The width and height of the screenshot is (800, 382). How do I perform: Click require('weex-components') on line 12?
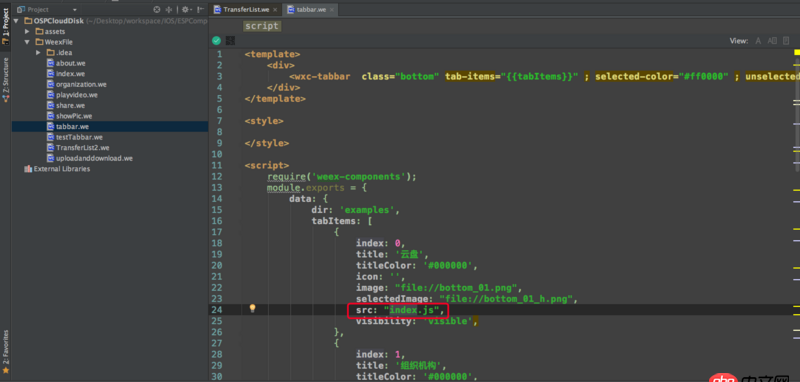pos(342,176)
